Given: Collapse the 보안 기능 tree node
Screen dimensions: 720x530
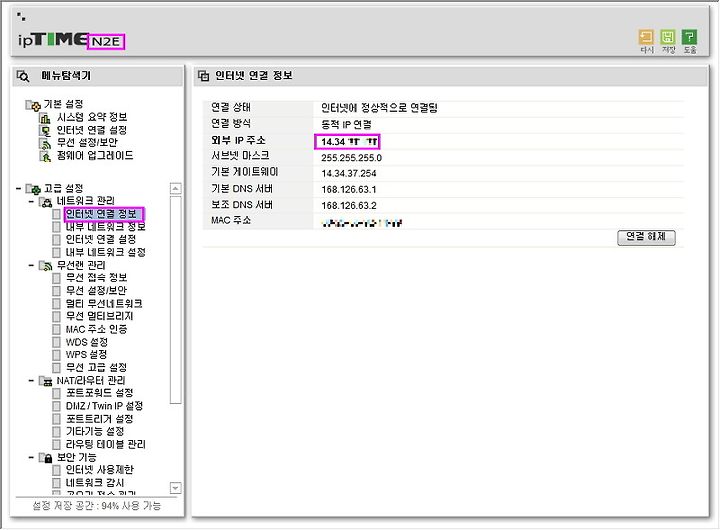Looking at the screenshot, I should tap(31, 457).
